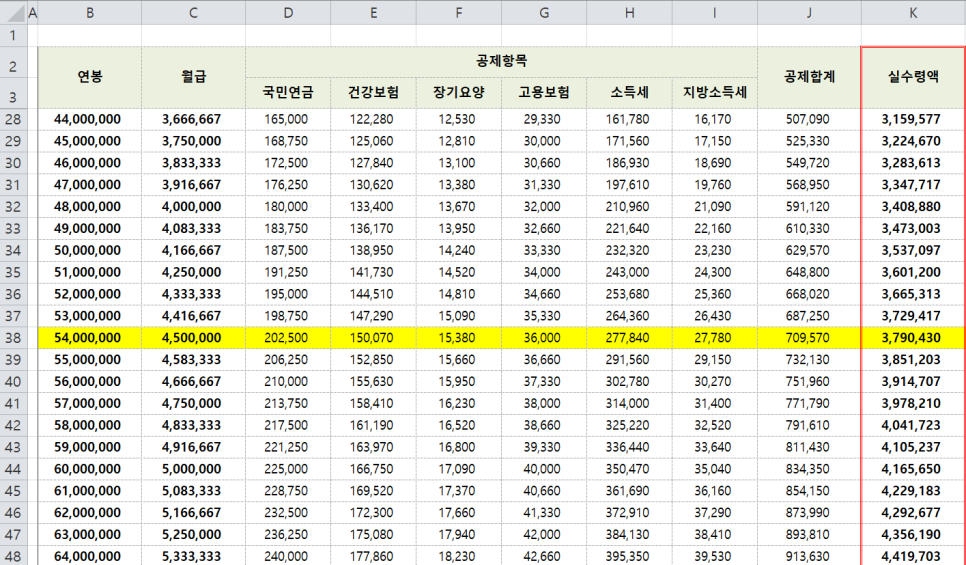
Task: Click the 장기요양 header cell
Action: tap(458, 92)
